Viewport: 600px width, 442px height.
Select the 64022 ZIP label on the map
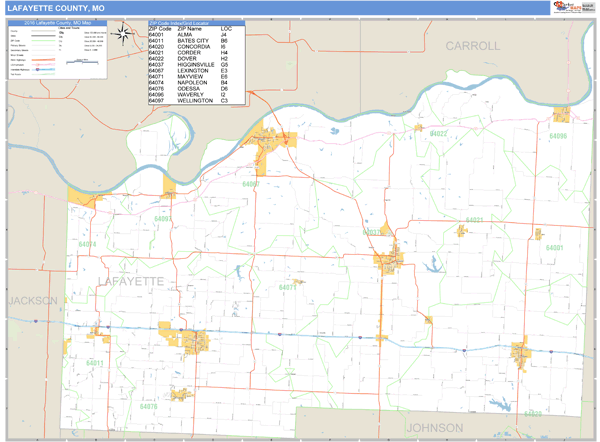point(438,133)
